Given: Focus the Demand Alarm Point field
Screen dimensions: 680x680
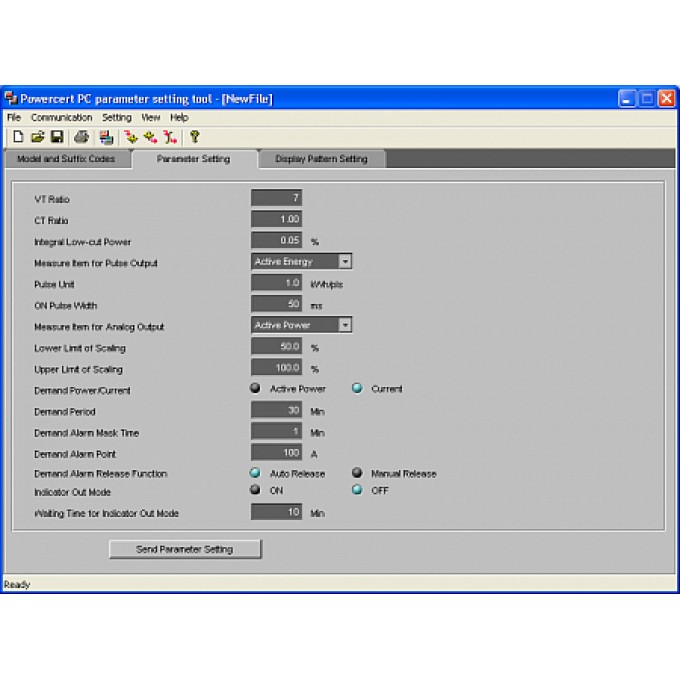Looking at the screenshot, I should 276,453.
